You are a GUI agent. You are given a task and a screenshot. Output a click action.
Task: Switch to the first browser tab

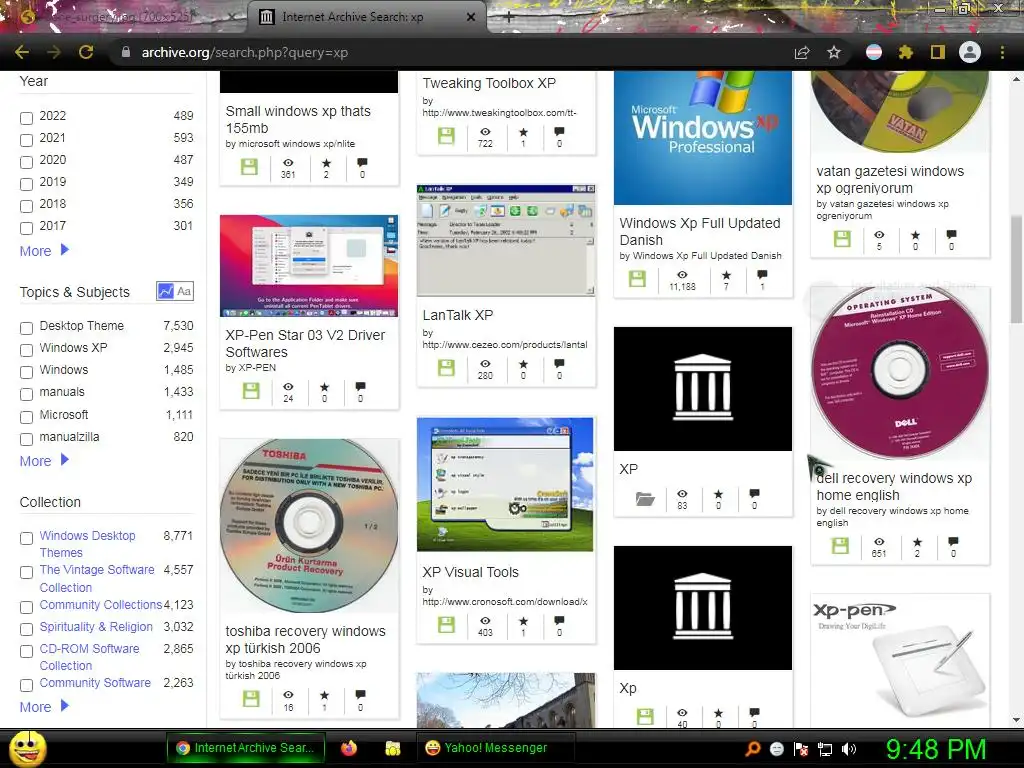124,17
